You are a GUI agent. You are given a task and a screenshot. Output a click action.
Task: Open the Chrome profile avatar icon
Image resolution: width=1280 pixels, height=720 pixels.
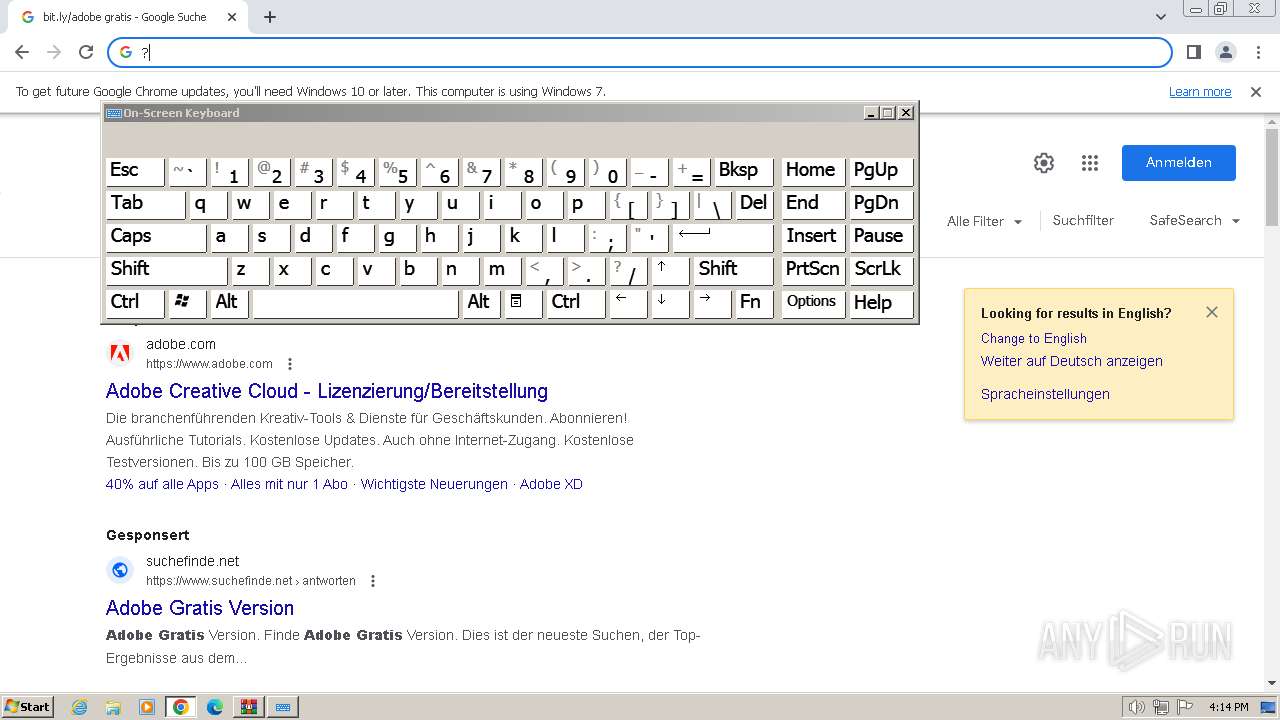(1226, 52)
